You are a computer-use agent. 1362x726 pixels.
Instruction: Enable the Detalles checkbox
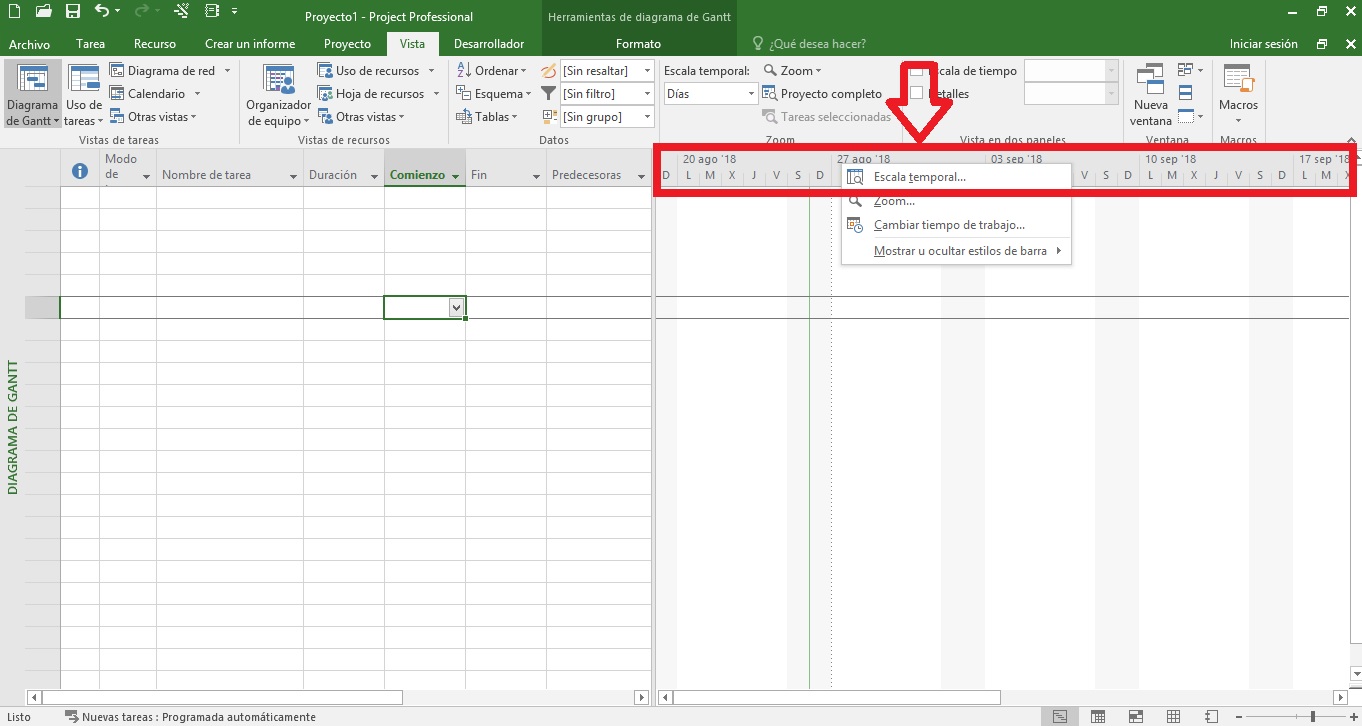tap(915, 94)
